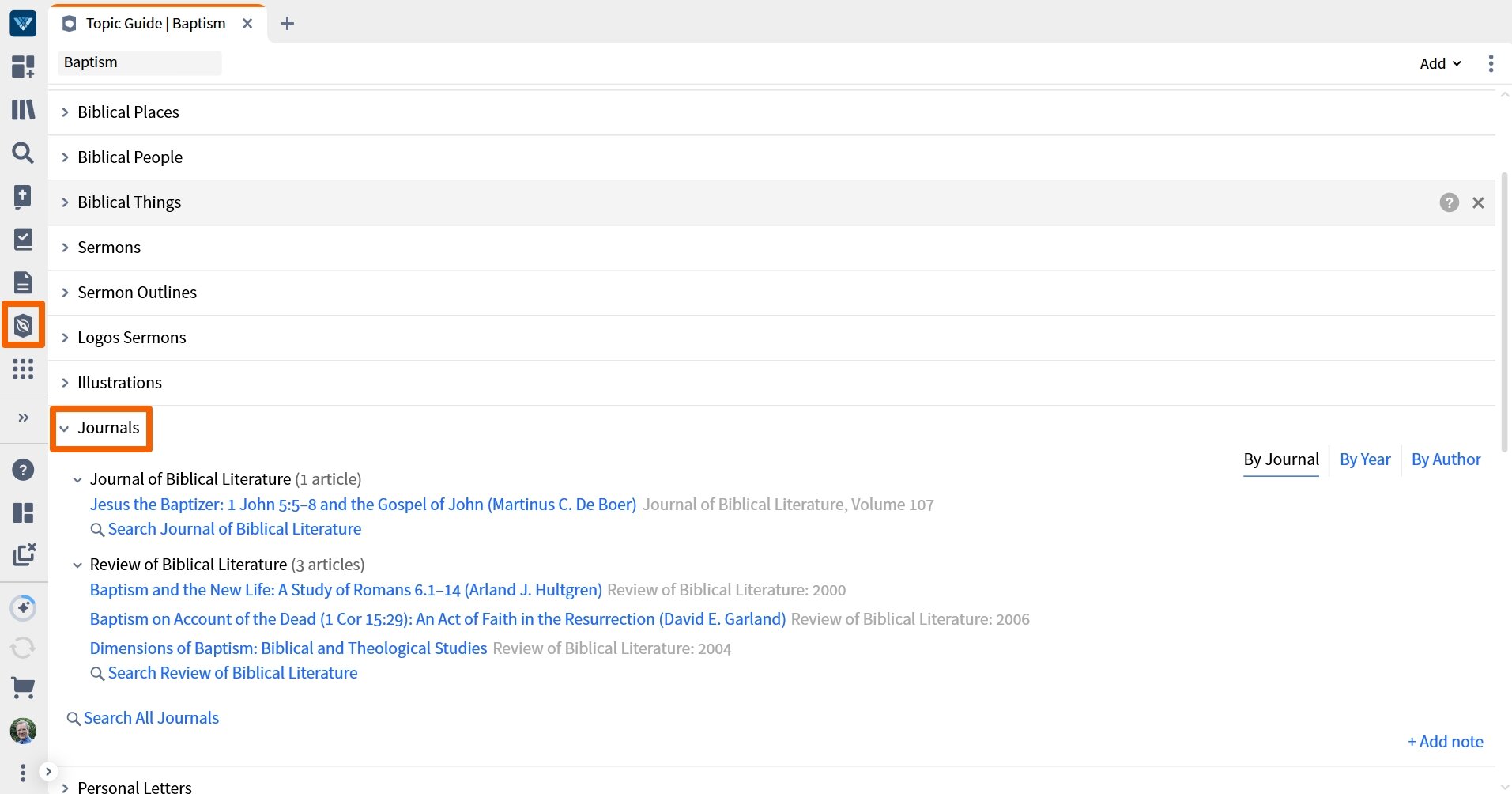Click the small sidebar expand arrow button

(48, 771)
